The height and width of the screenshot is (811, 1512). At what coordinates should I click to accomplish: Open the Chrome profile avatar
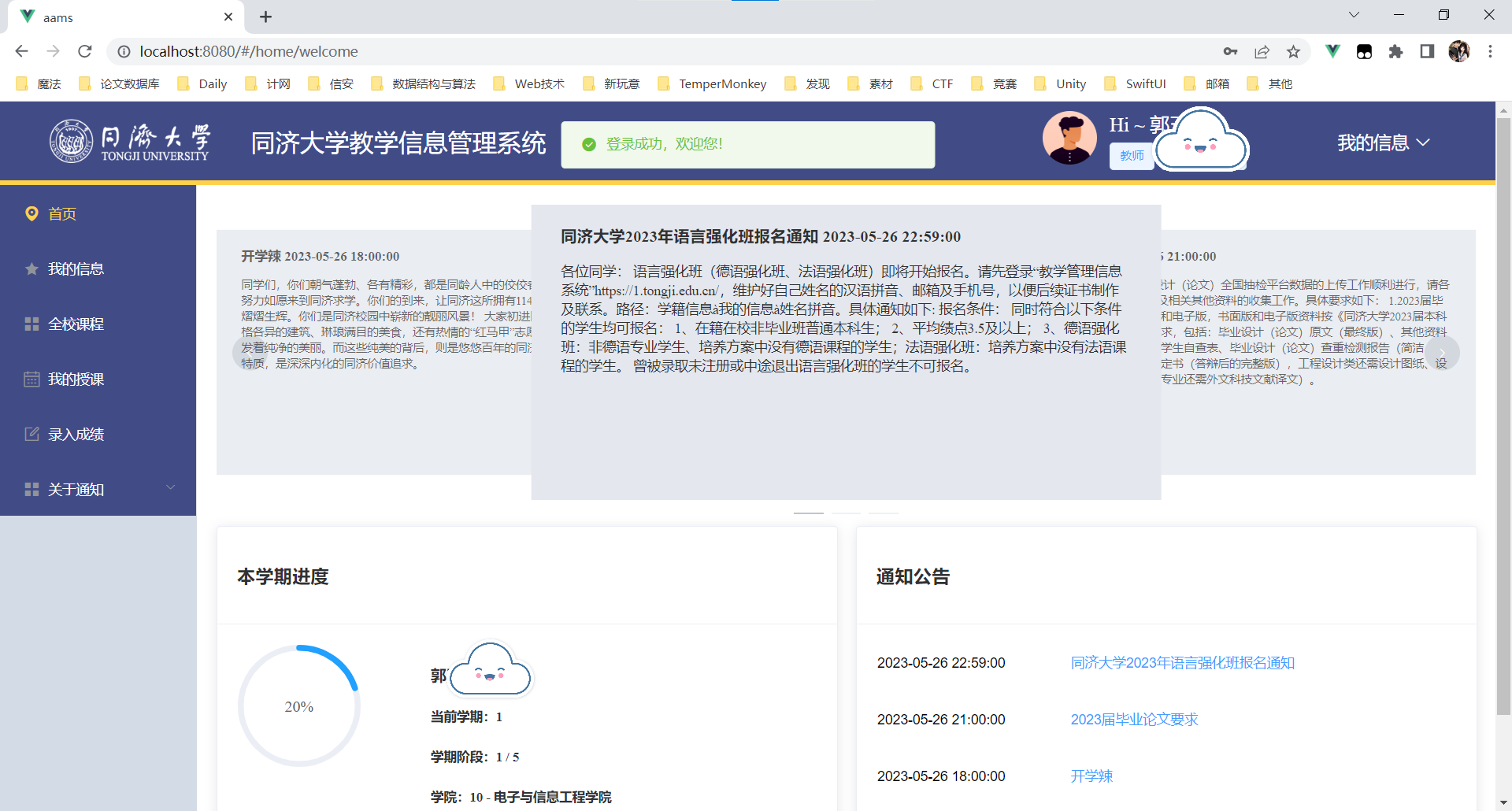point(1458,51)
